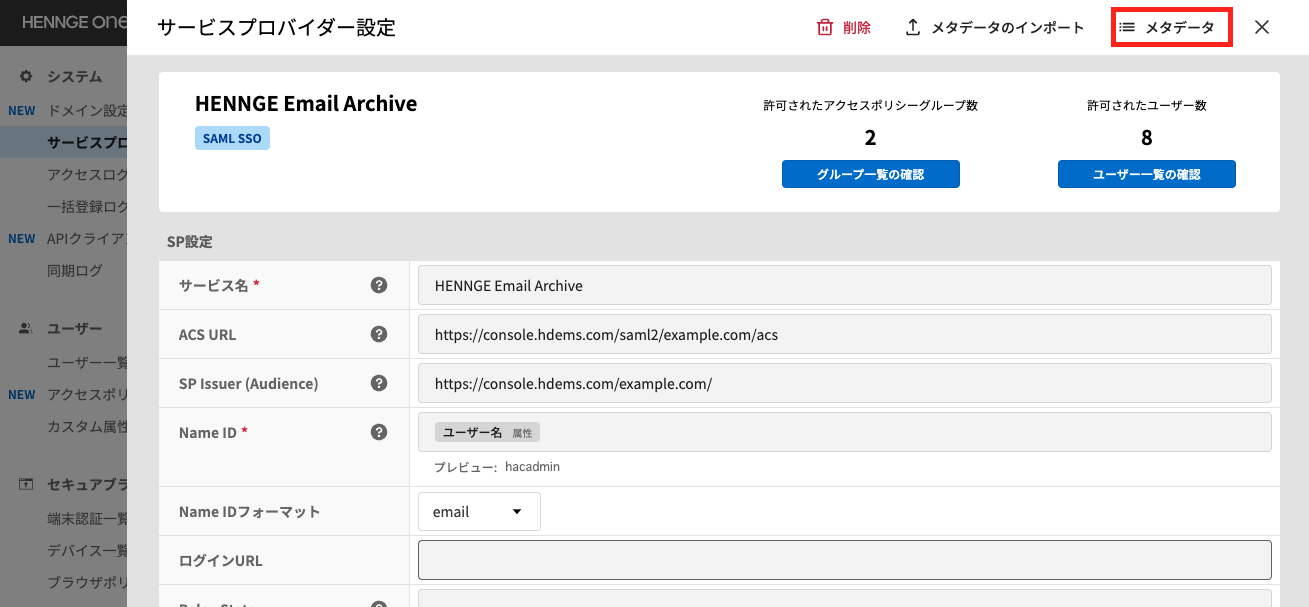Click the HENNGE Email Archive title
The height and width of the screenshot is (607, 1309).
click(306, 103)
